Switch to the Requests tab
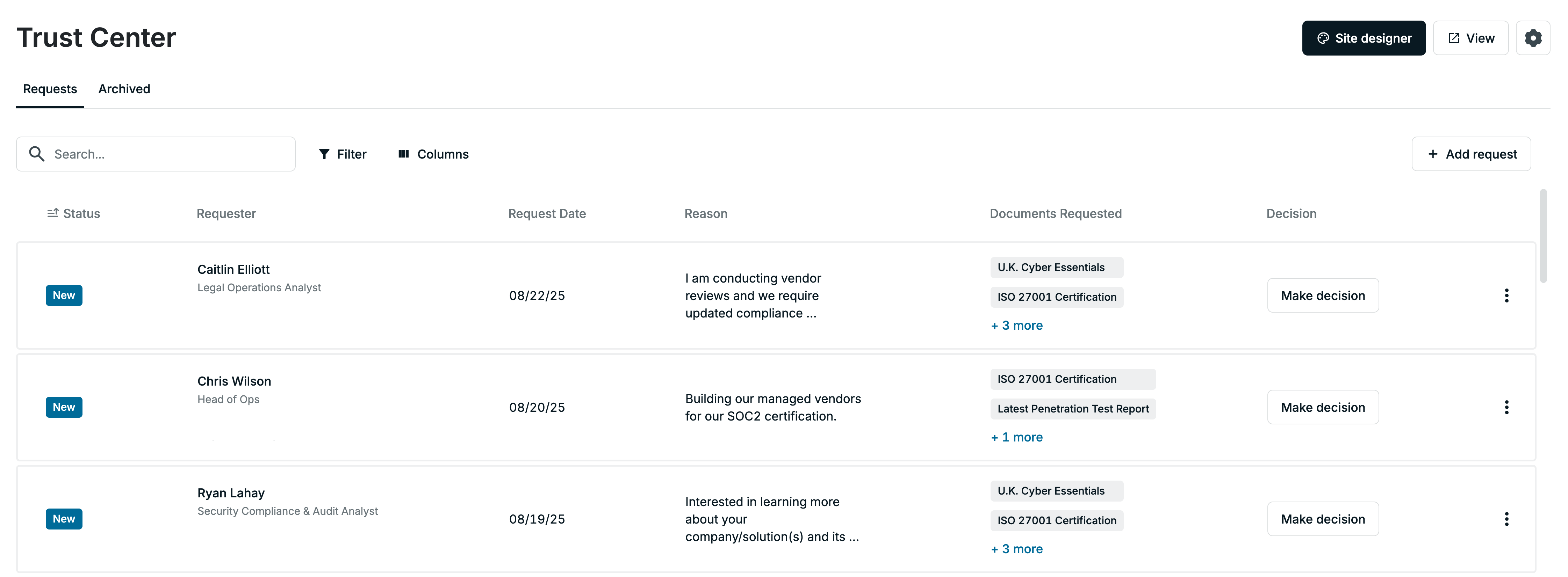 click(x=50, y=89)
